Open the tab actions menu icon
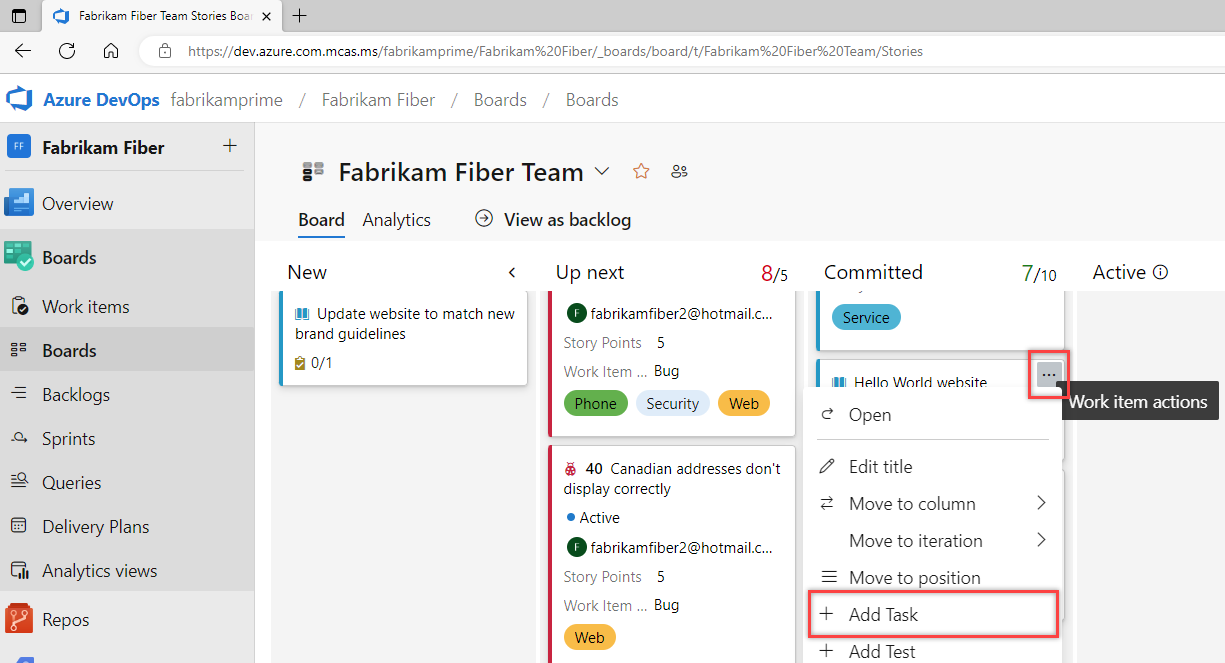 [19, 16]
